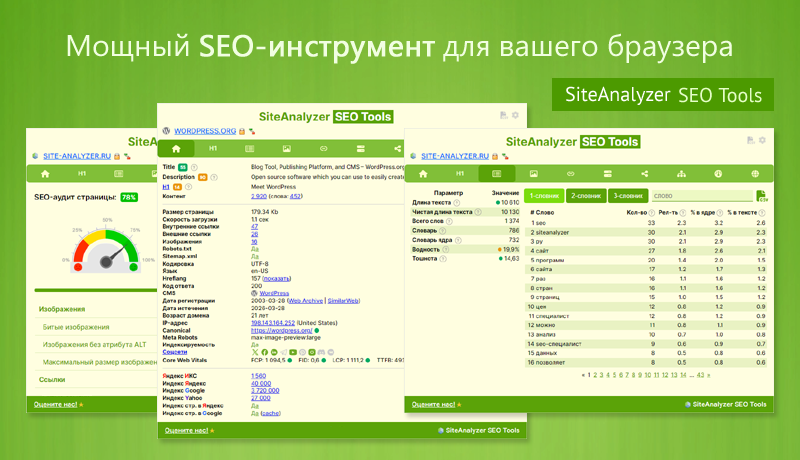
Task: Select Битые изображения in left panel
Action: coord(76,327)
